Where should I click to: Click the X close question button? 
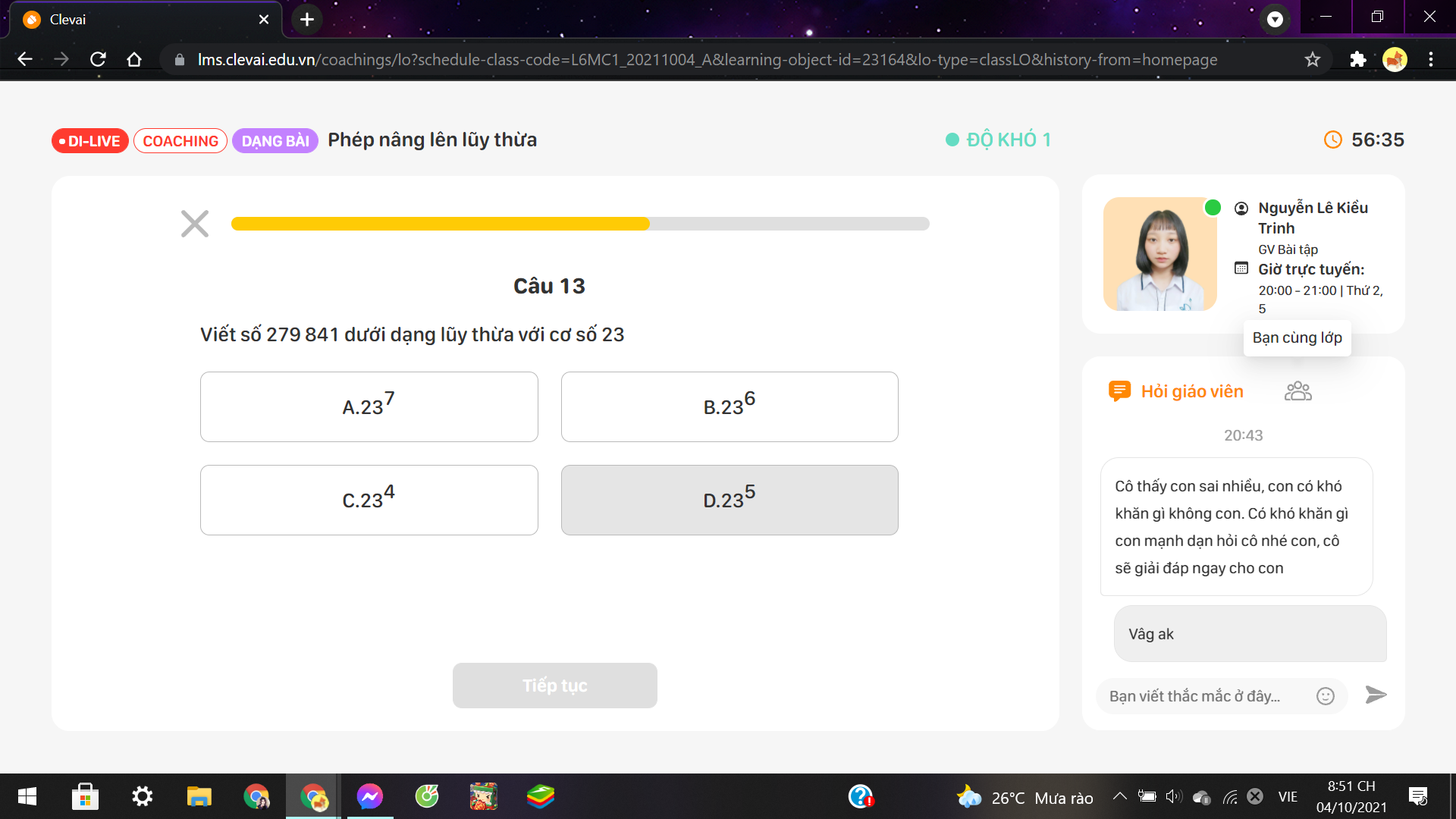pos(193,223)
